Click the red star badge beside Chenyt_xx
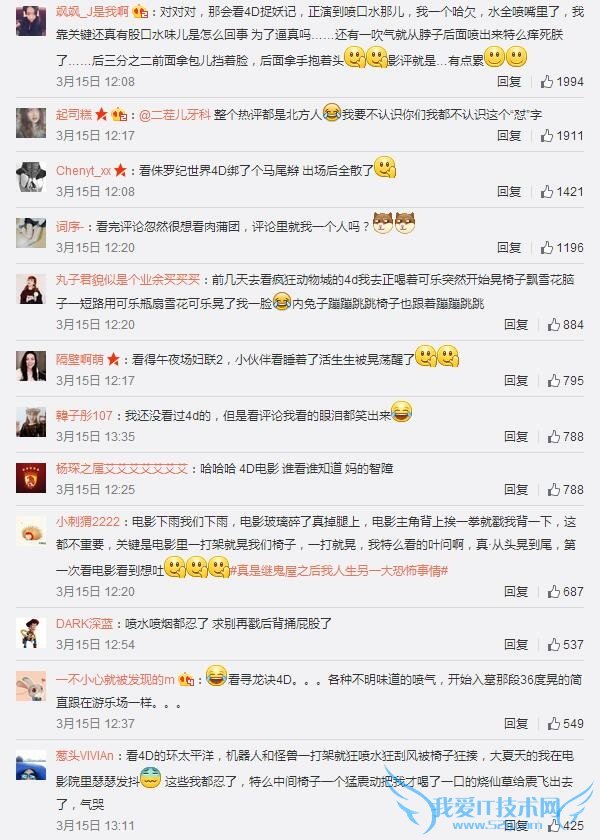Screen dimensions: 600x840 click(120, 170)
